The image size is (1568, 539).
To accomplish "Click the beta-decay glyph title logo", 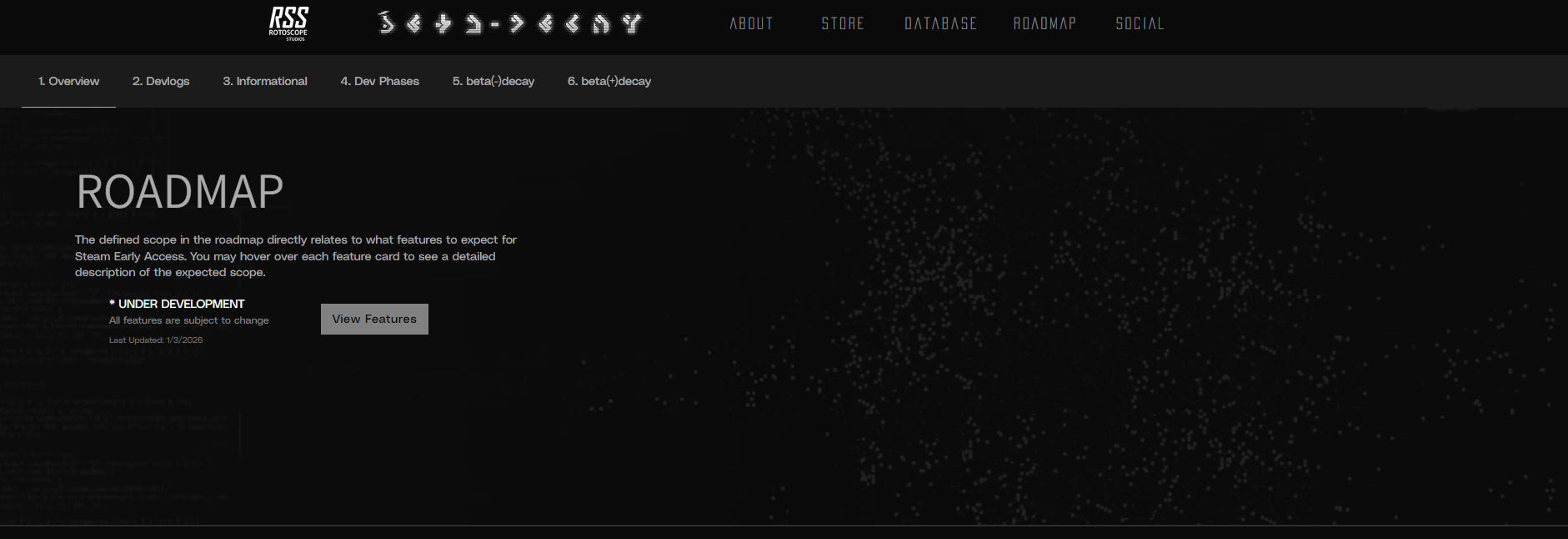I will pyautogui.click(x=508, y=23).
